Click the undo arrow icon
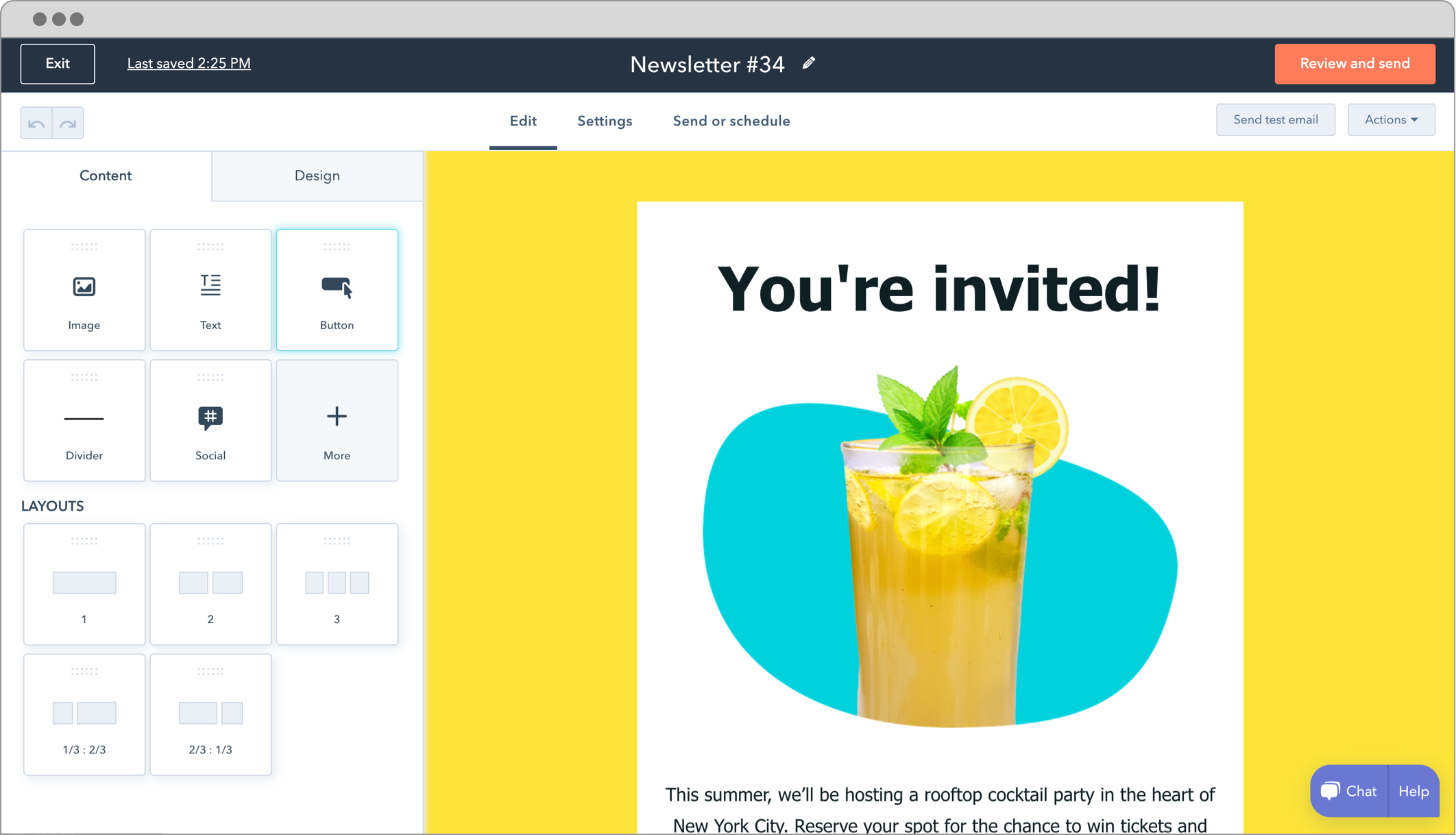This screenshot has width=1456, height=835. pos(37,123)
